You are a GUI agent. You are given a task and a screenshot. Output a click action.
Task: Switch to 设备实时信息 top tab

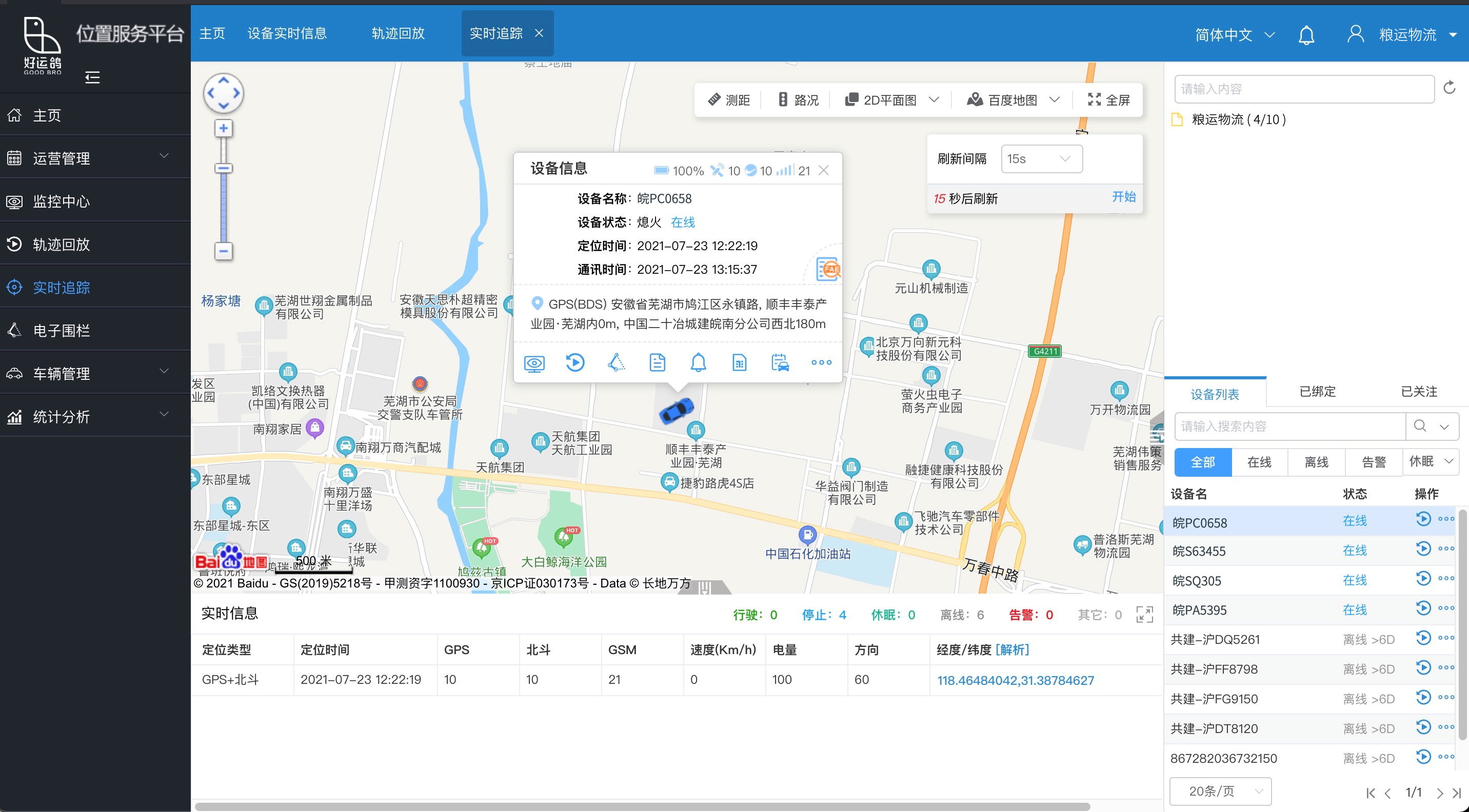[287, 33]
